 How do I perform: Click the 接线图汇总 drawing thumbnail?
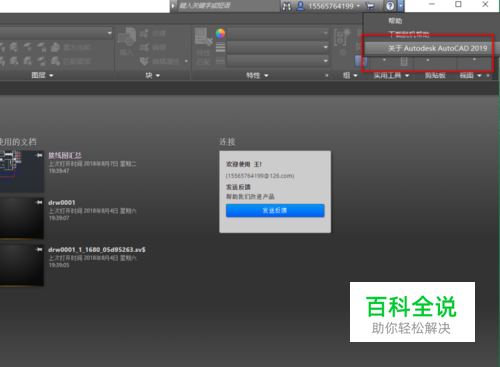[x=22, y=171]
